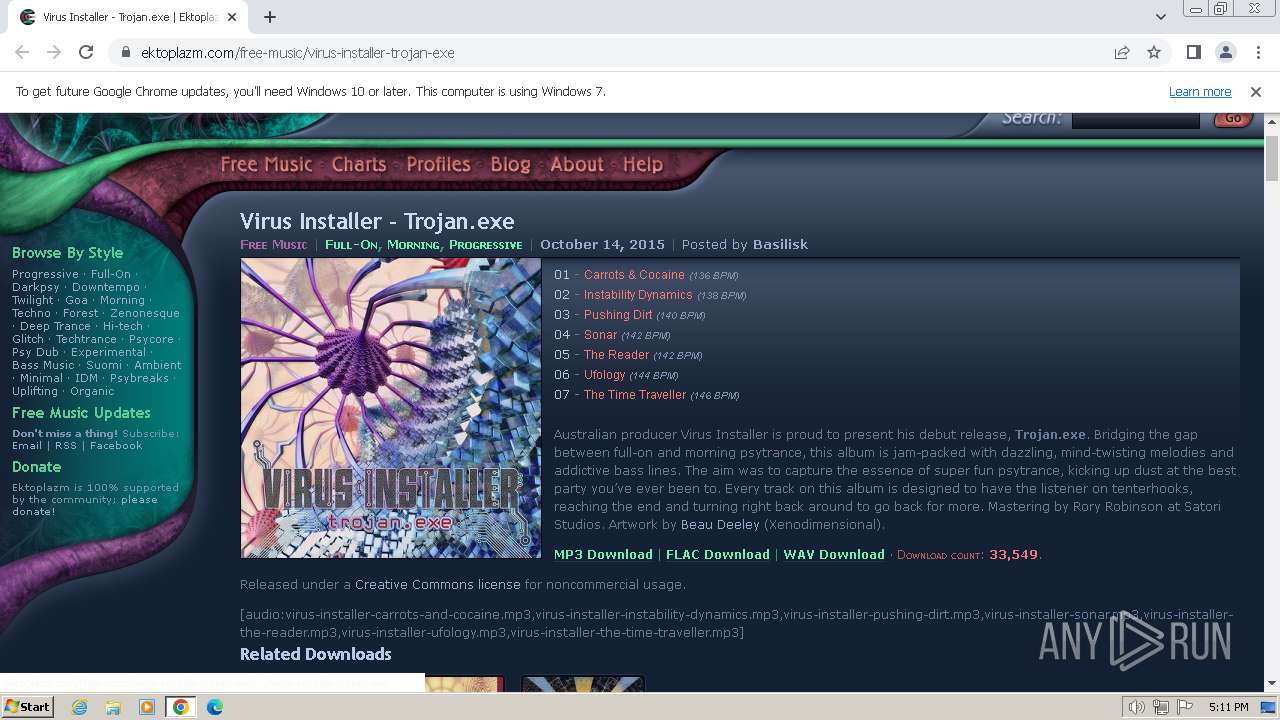Dismiss the Chrome update notice

pyautogui.click(x=1256, y=91)
